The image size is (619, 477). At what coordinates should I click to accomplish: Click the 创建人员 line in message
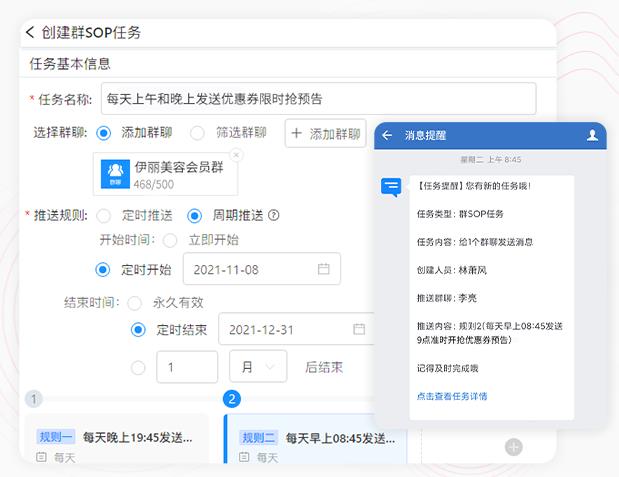tap(452, 270)
